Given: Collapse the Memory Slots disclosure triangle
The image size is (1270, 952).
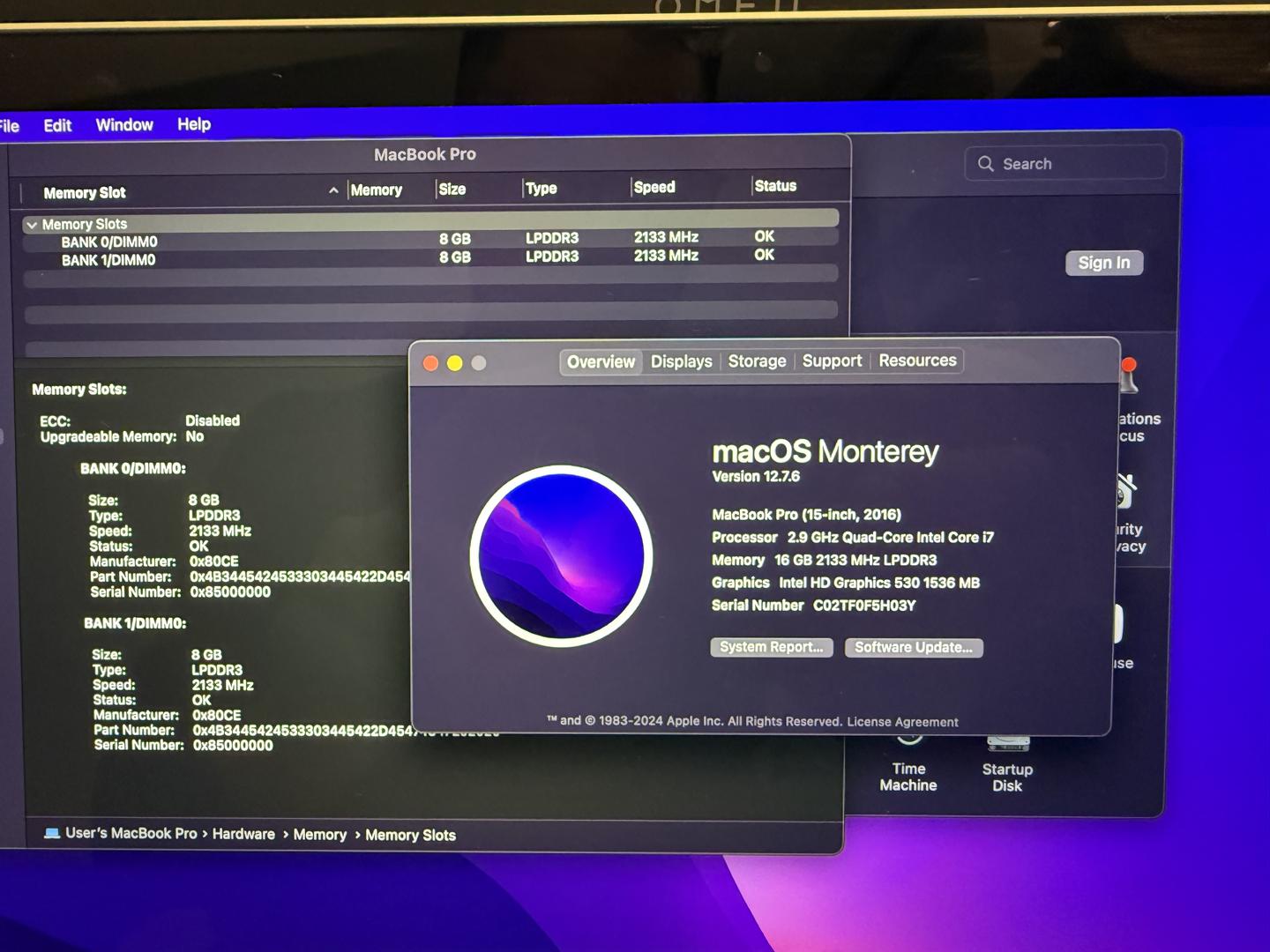Looking at the screenshot, I should coord(32,225).
